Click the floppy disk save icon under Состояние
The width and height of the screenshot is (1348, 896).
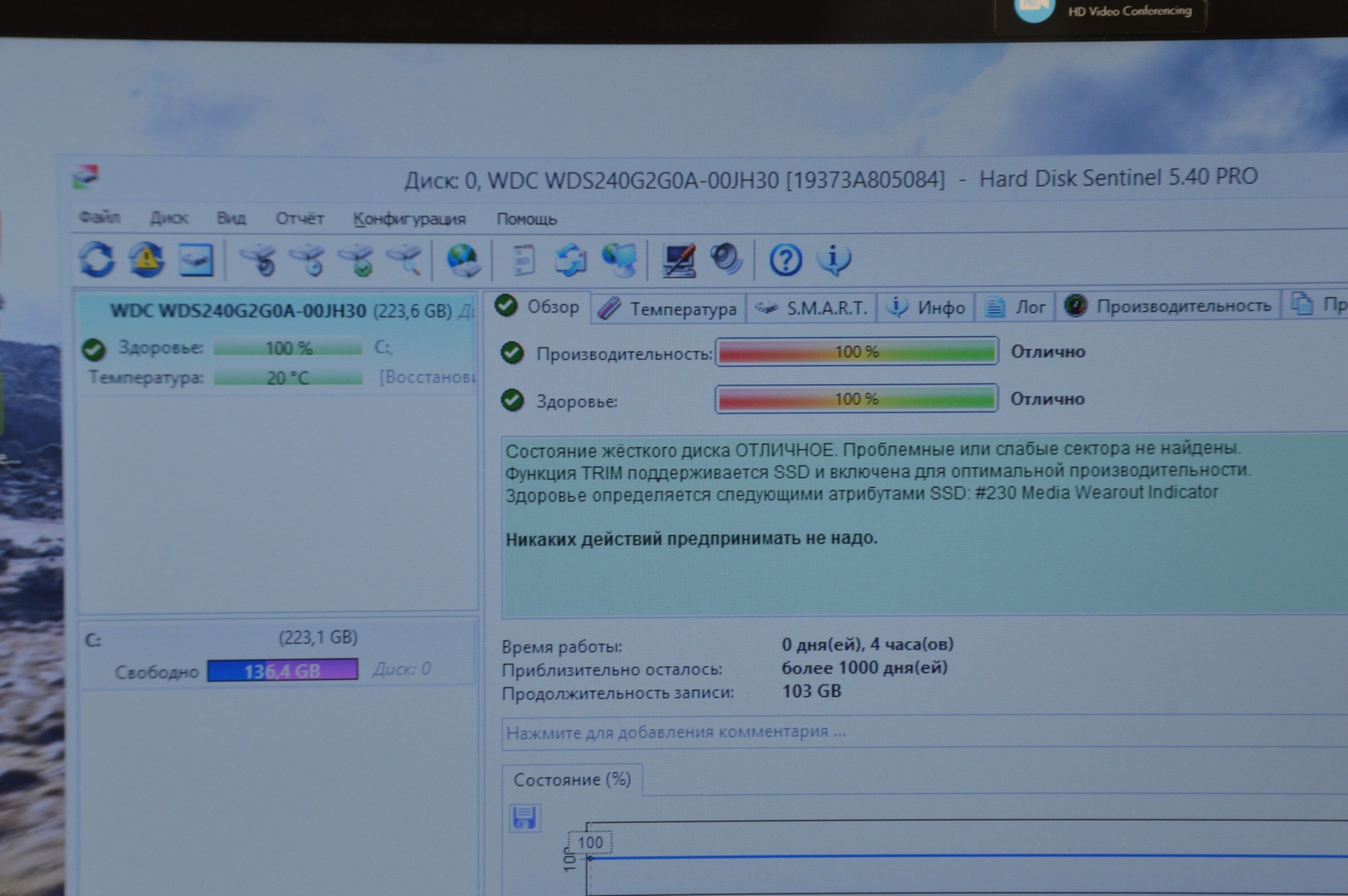coord(524,818)
